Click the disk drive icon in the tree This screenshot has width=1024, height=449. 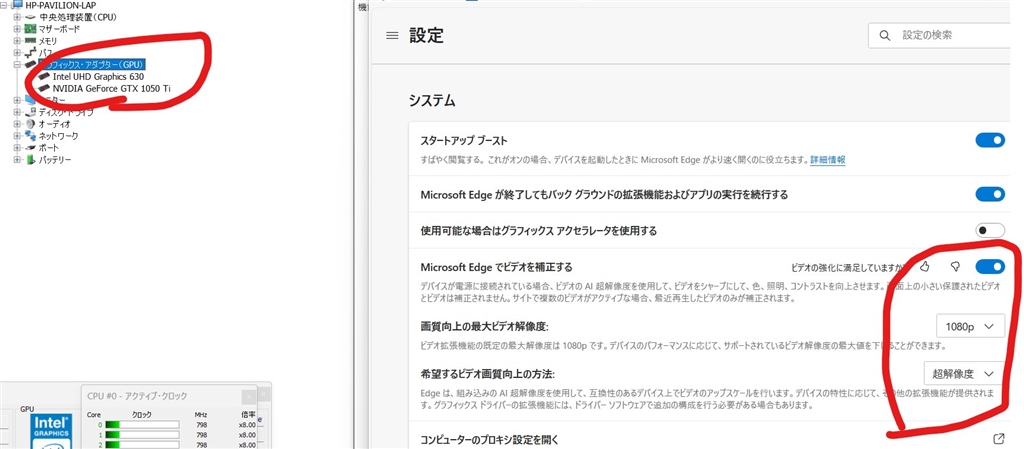coord(30,112)
